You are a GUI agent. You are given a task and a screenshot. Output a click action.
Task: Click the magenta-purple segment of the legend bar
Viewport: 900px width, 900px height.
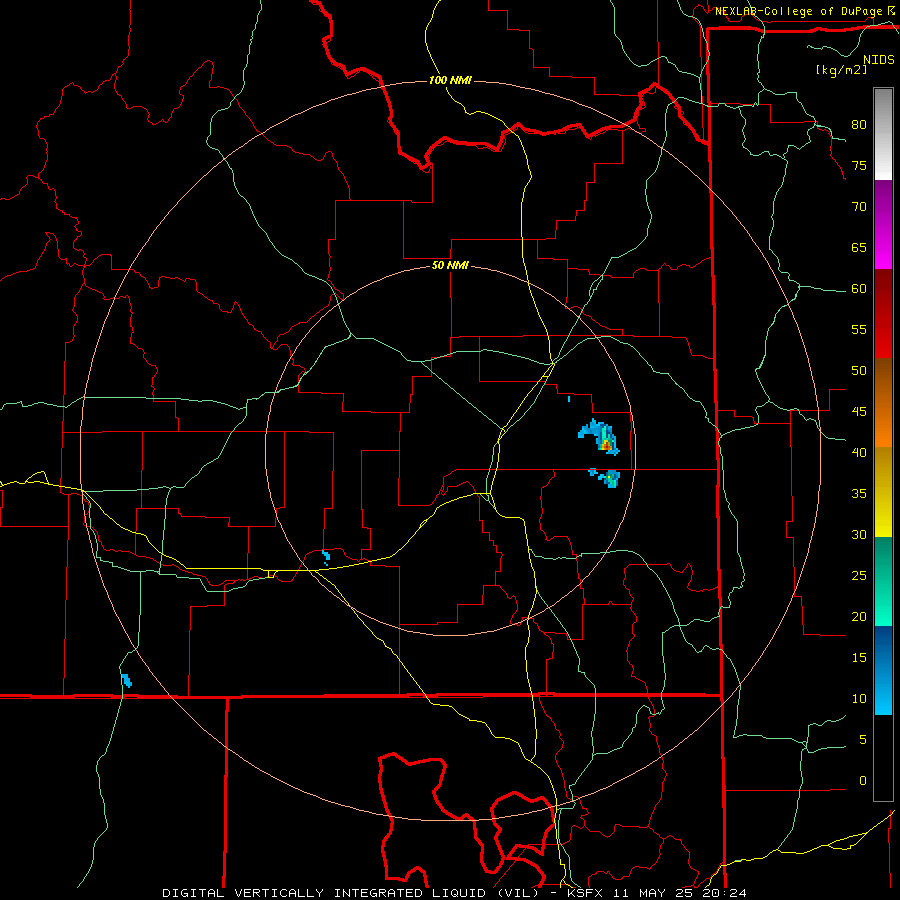click(x=883, y=225)
